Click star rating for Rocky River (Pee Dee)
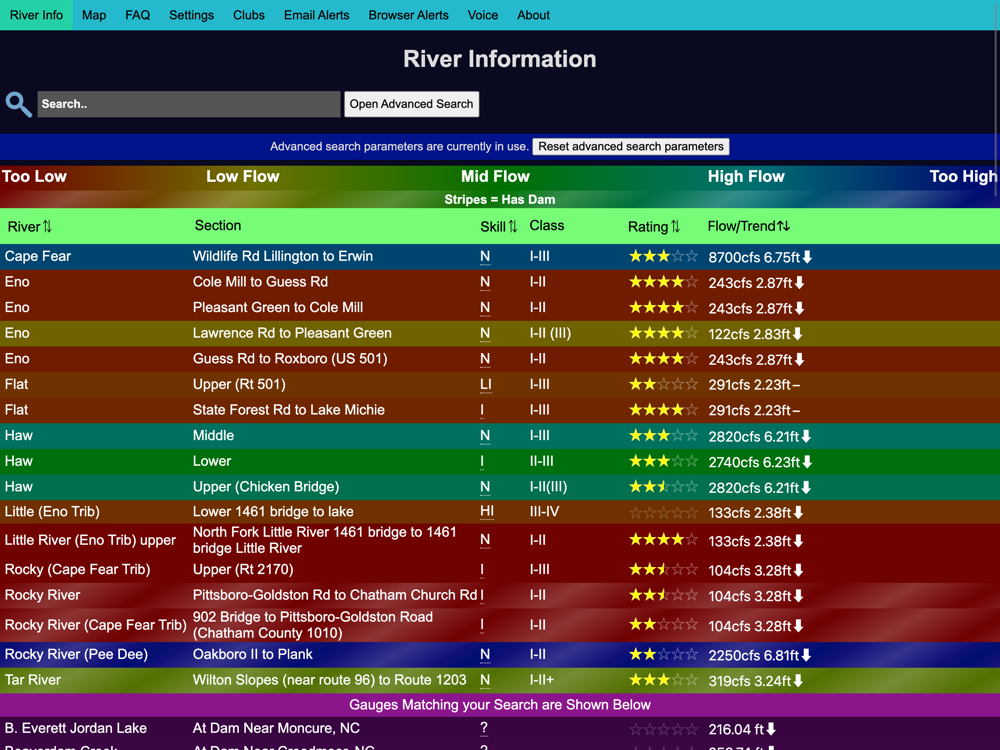1000x750 pixels. [x=663, y=654]
